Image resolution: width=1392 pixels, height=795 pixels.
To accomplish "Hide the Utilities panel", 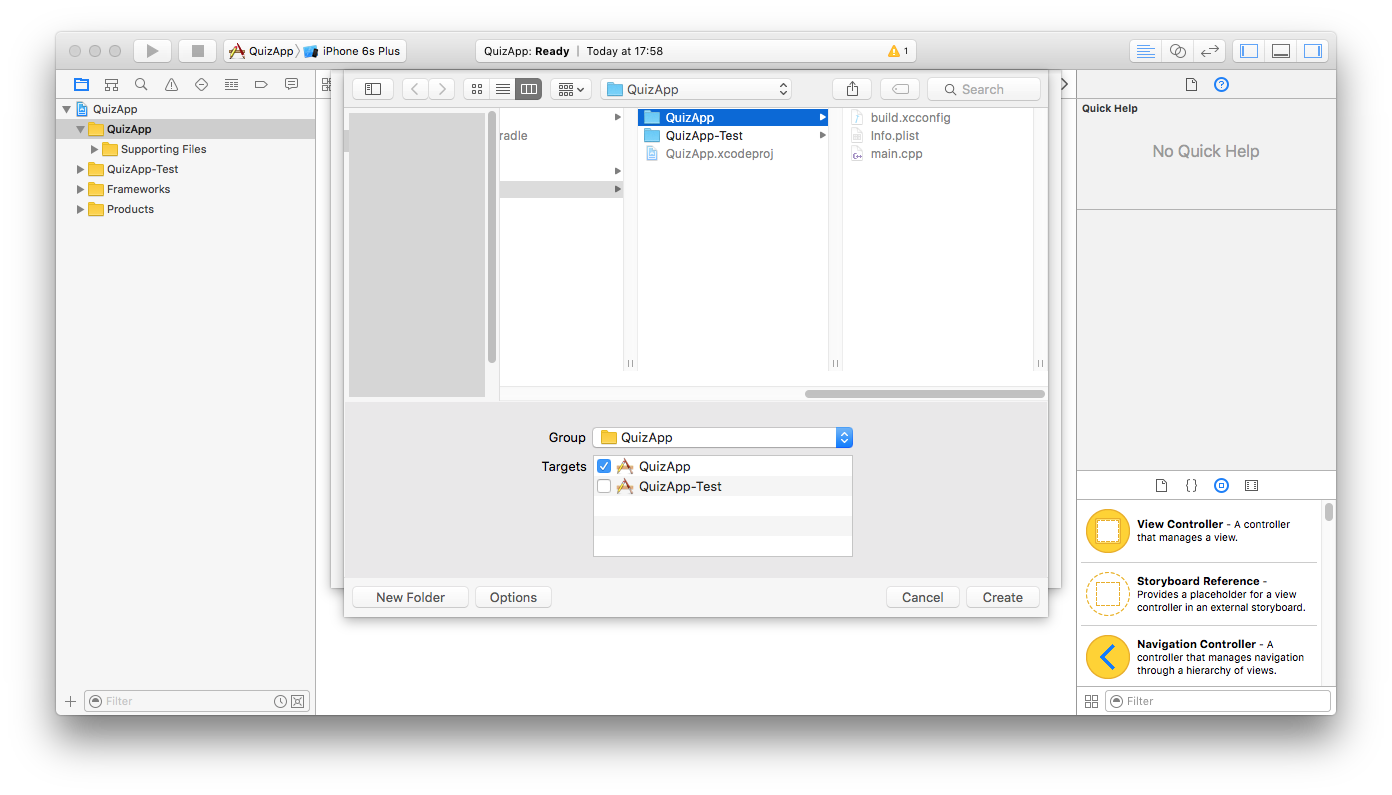I will [1313, 51].
